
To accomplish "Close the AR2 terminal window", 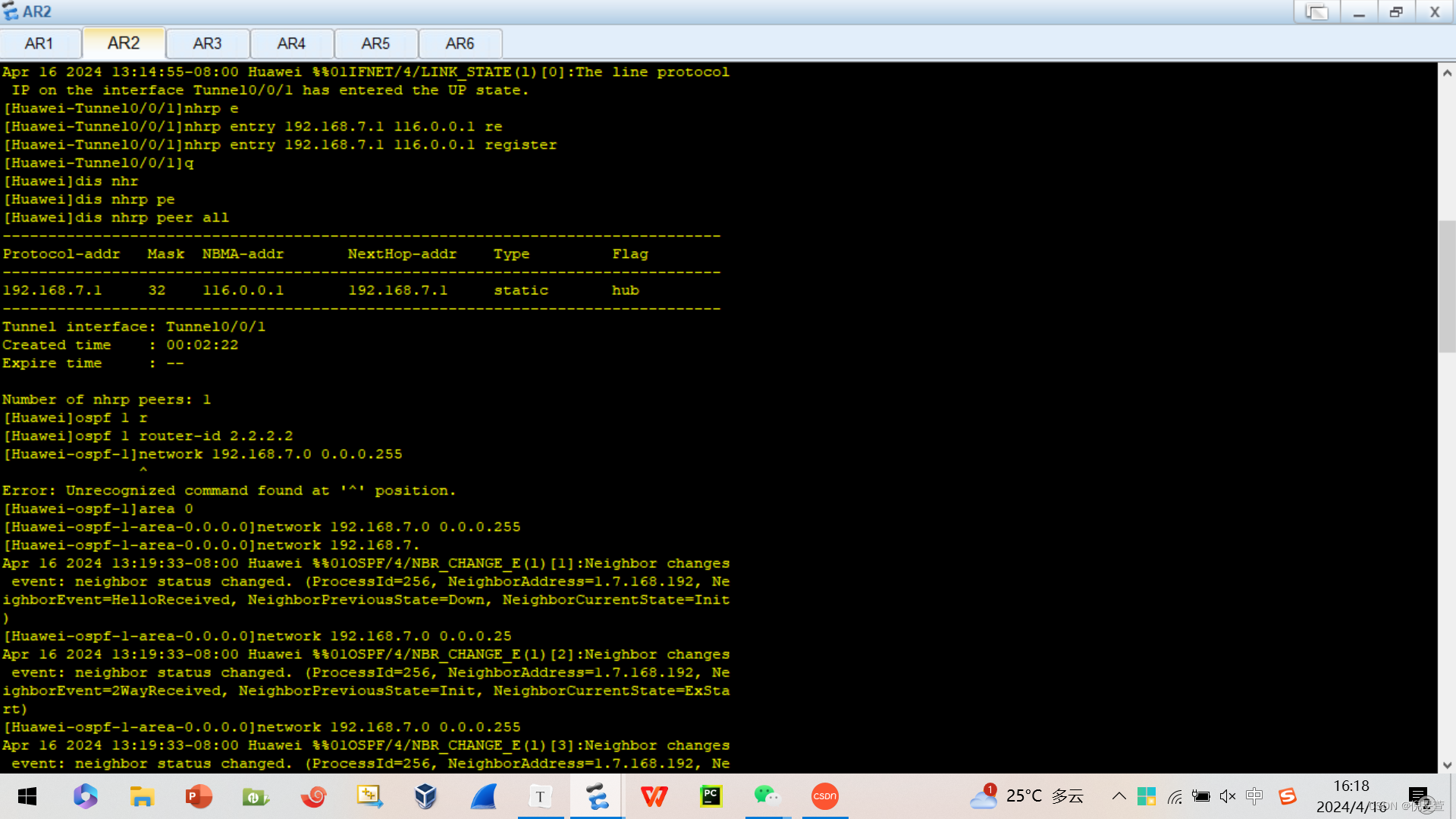I will click(x=1434, y=11).
